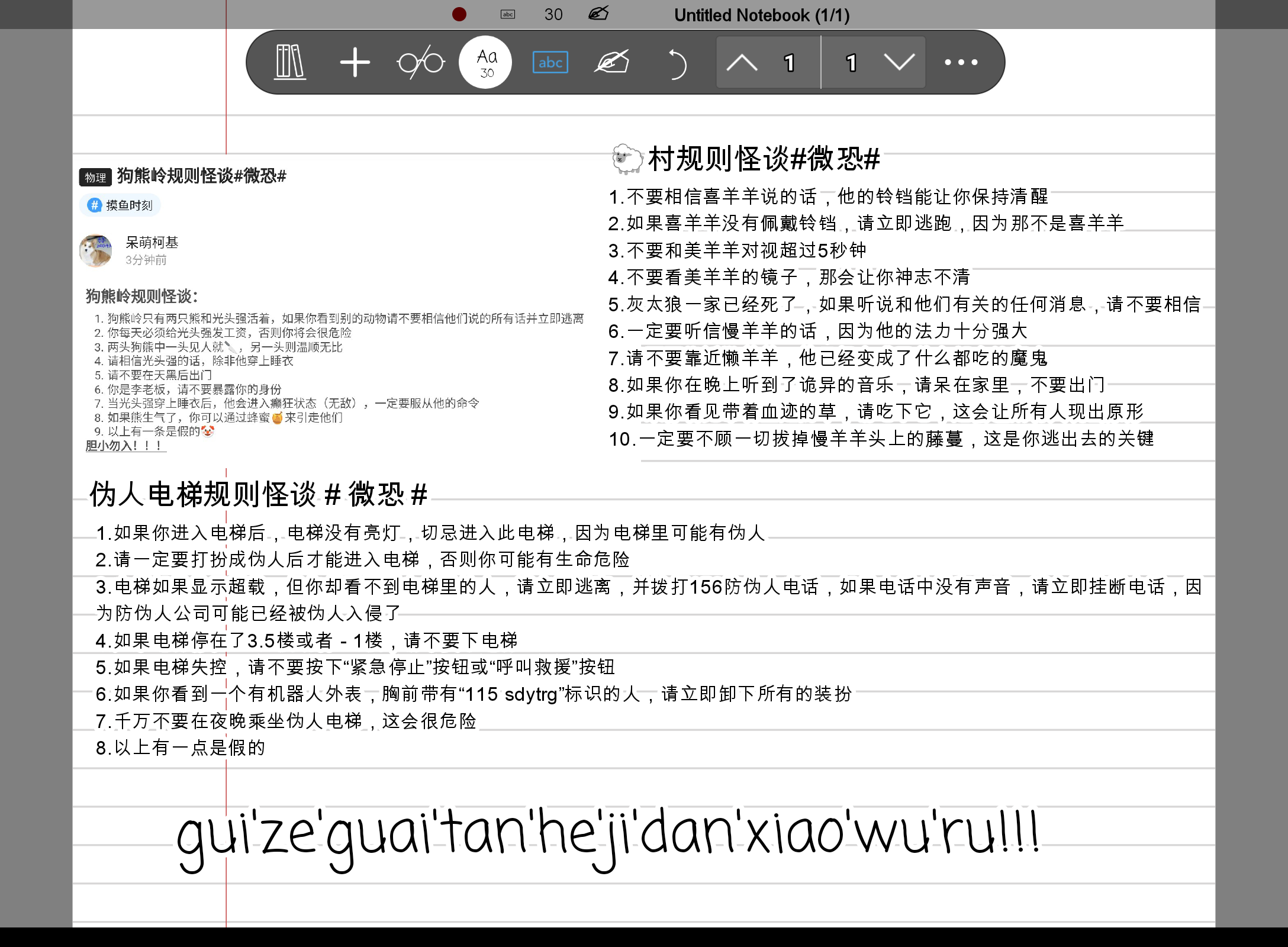The image size is (1288, 947).
Task: Click the username 呆萌柯基
Action: [x=152, y=243]
